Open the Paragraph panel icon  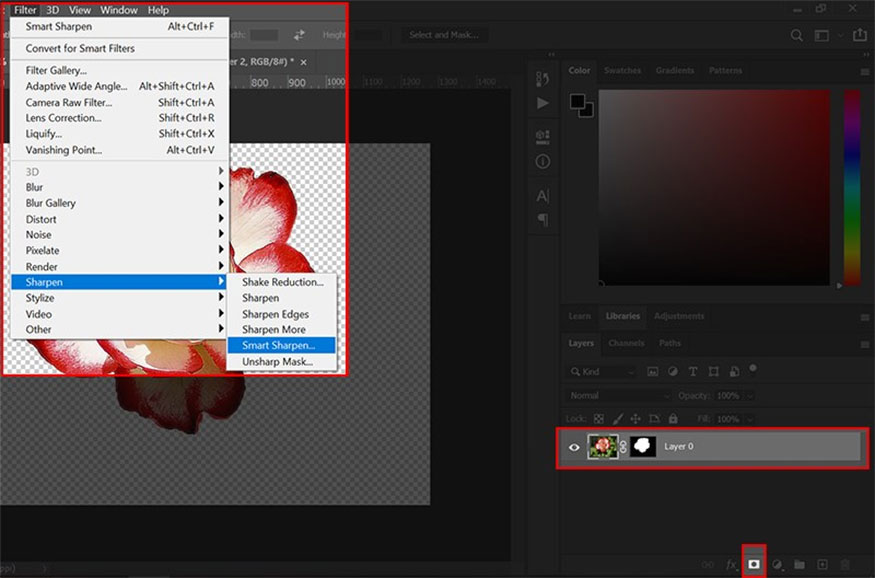pos(542,220)
